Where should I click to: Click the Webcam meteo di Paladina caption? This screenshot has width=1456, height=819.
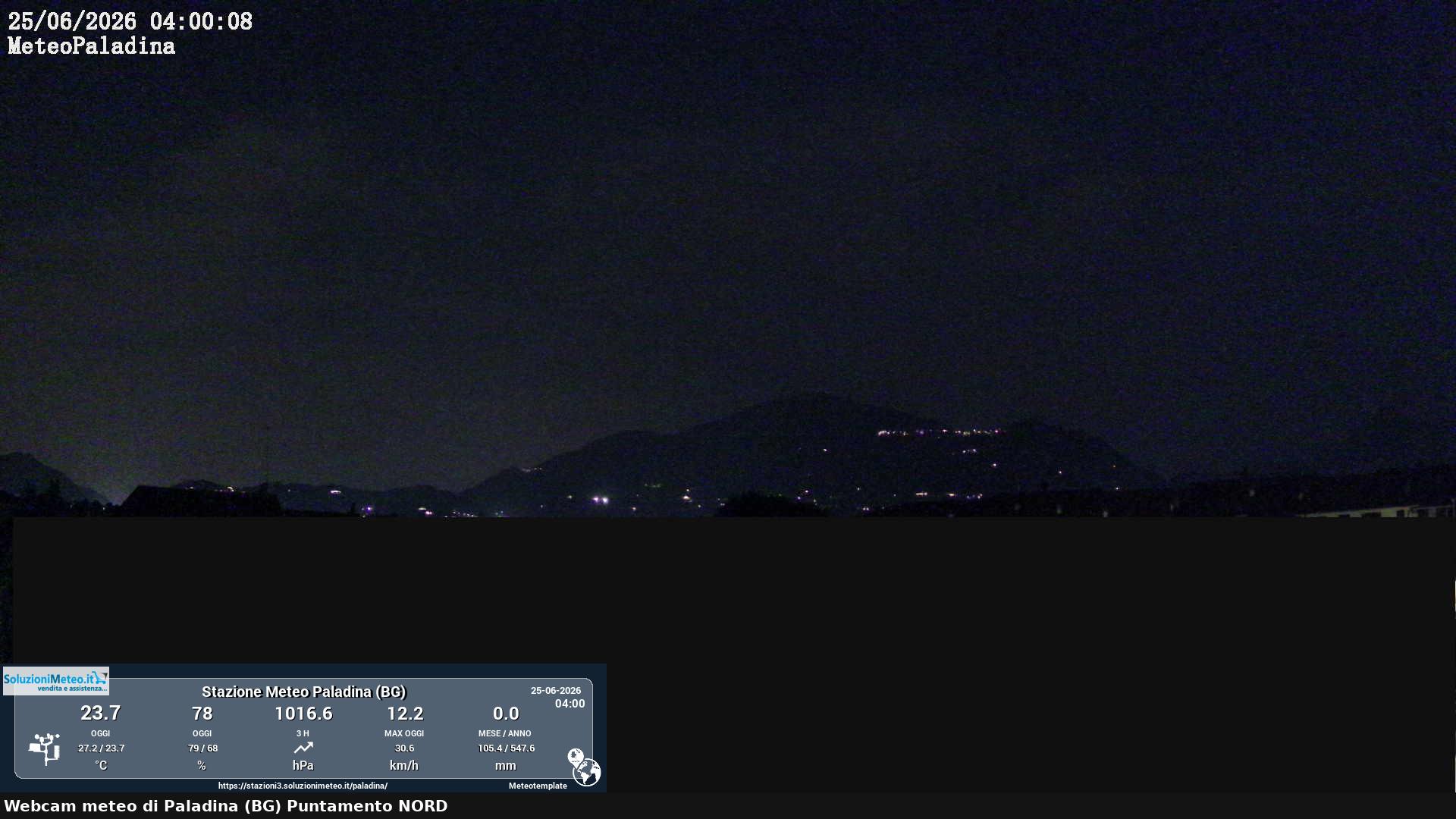coord(226,806)
